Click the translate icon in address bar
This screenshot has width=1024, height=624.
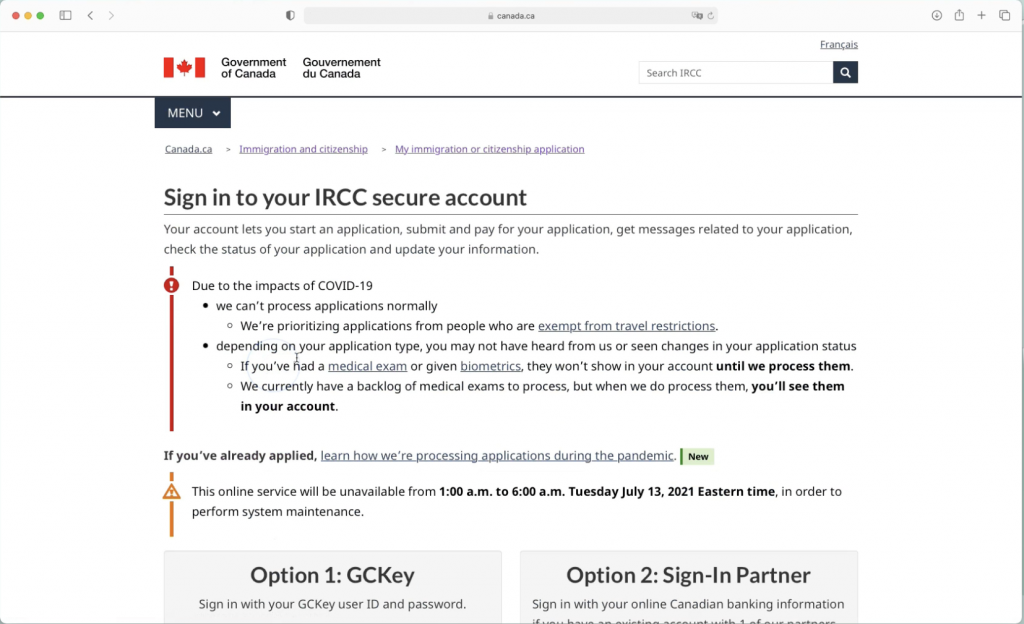pos(697,16)
